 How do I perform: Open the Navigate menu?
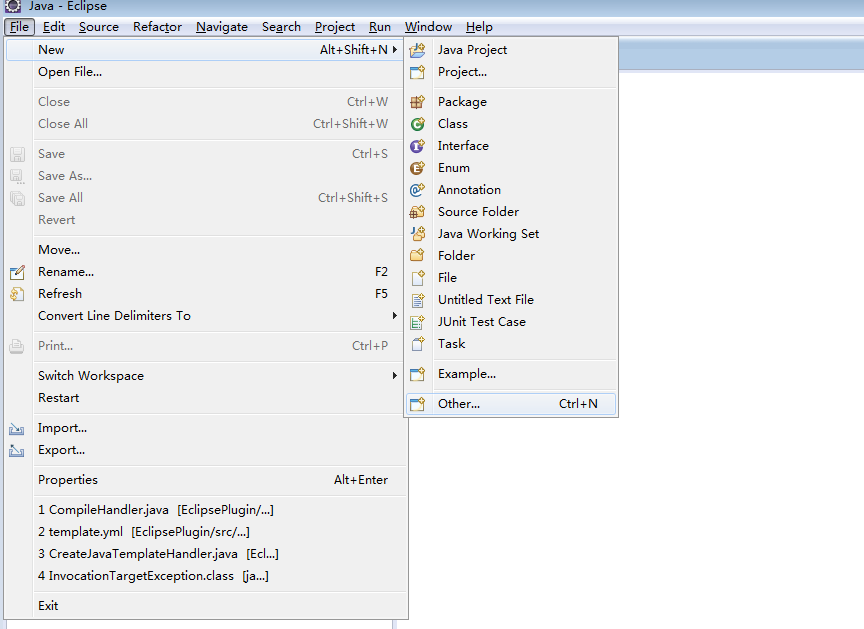[222, 27]
